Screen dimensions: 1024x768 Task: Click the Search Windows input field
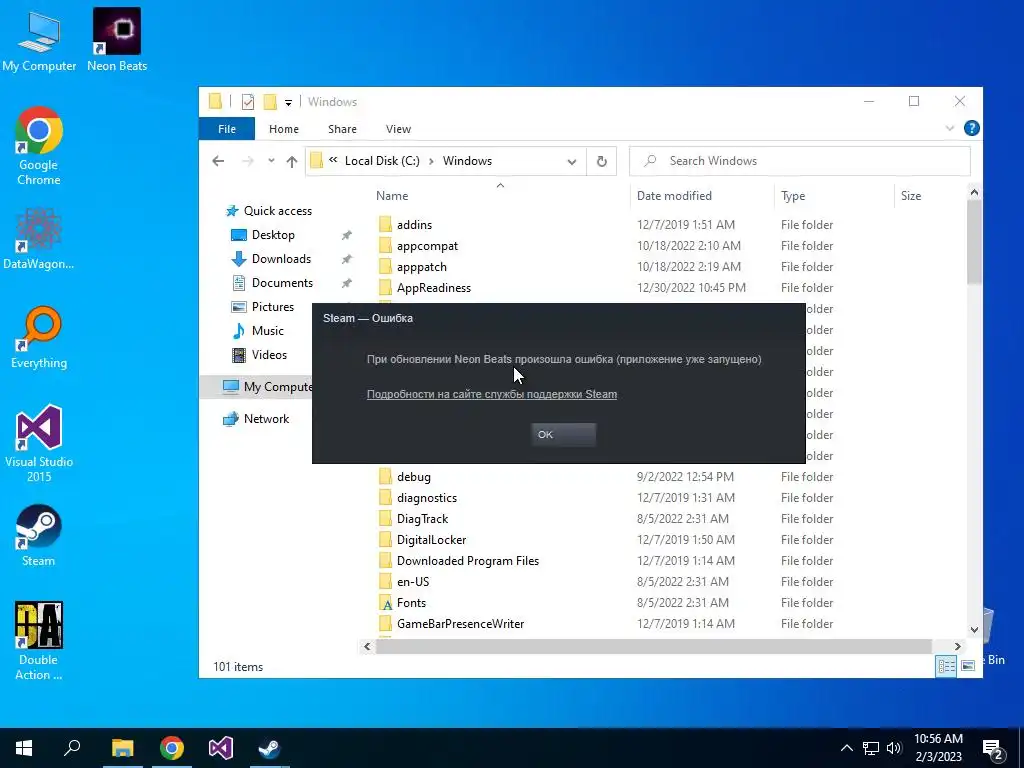pos(799,161)
